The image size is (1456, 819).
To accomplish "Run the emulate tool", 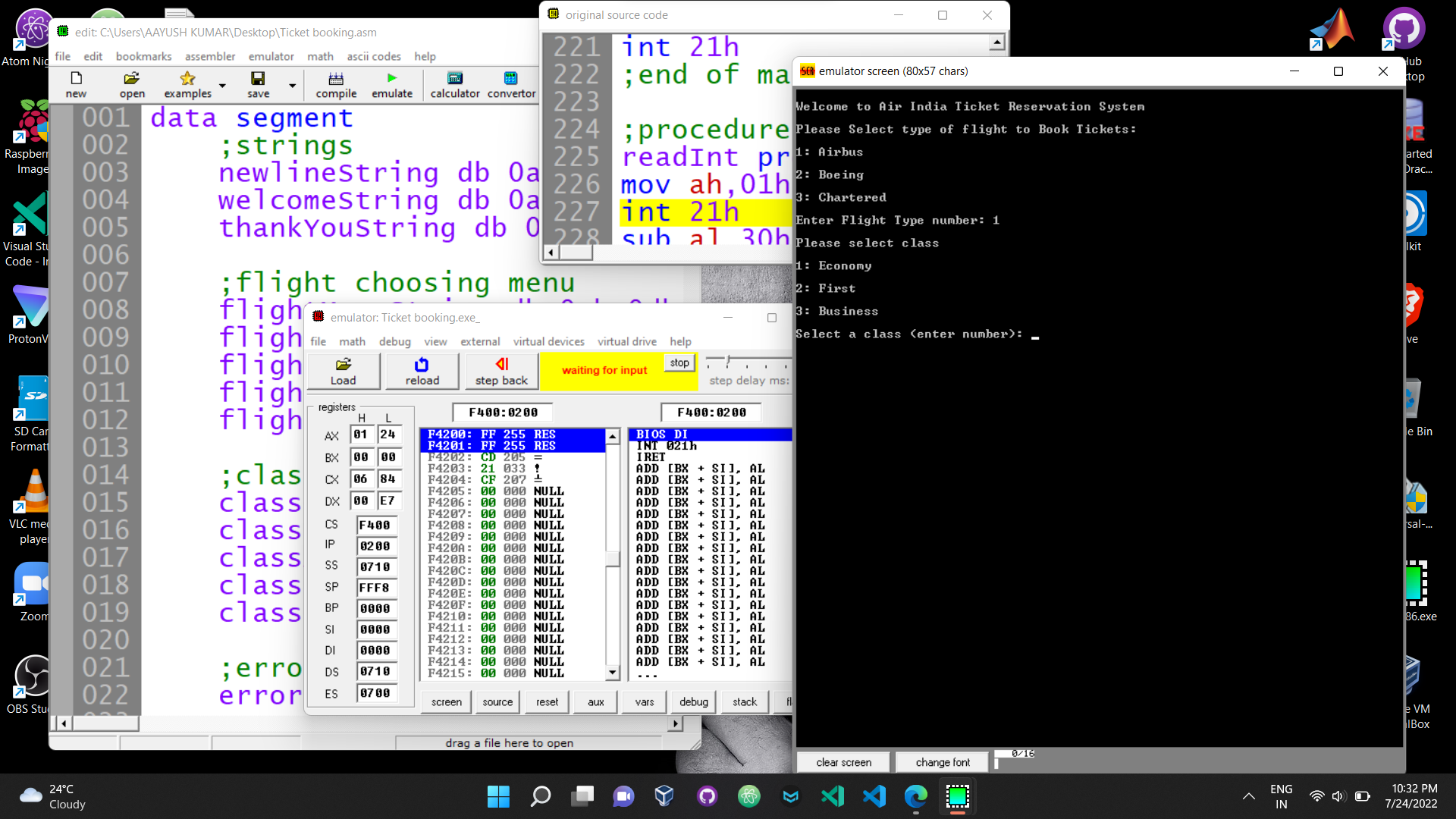I will 391,84.
